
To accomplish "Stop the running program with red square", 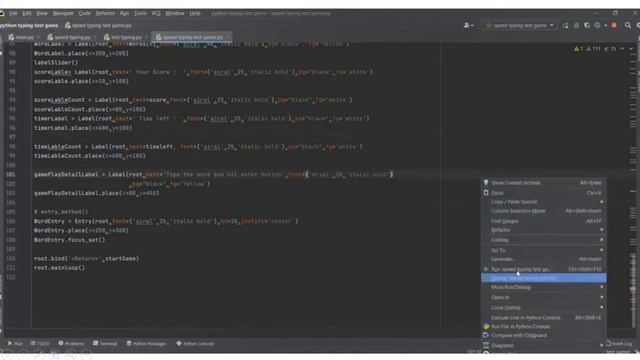I will coord(614,26).
